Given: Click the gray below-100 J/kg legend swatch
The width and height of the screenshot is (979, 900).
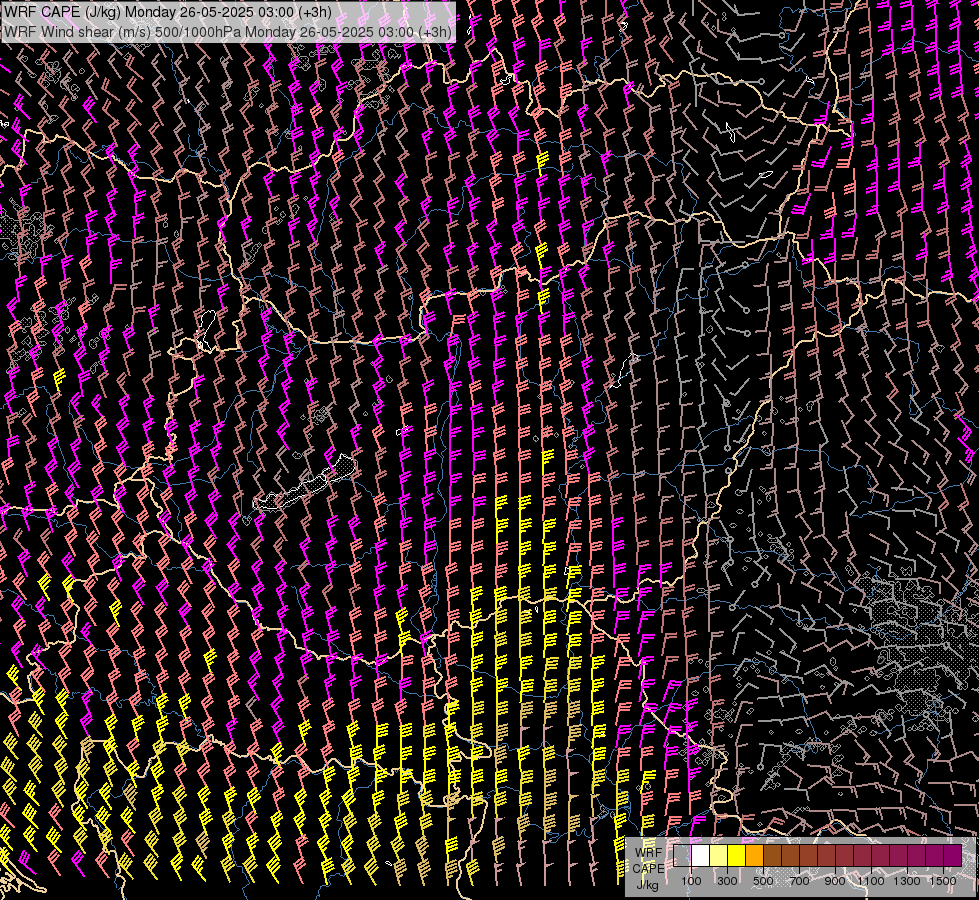Looking at the screenshot, I should pyautogui.click(x=682, y=856).
